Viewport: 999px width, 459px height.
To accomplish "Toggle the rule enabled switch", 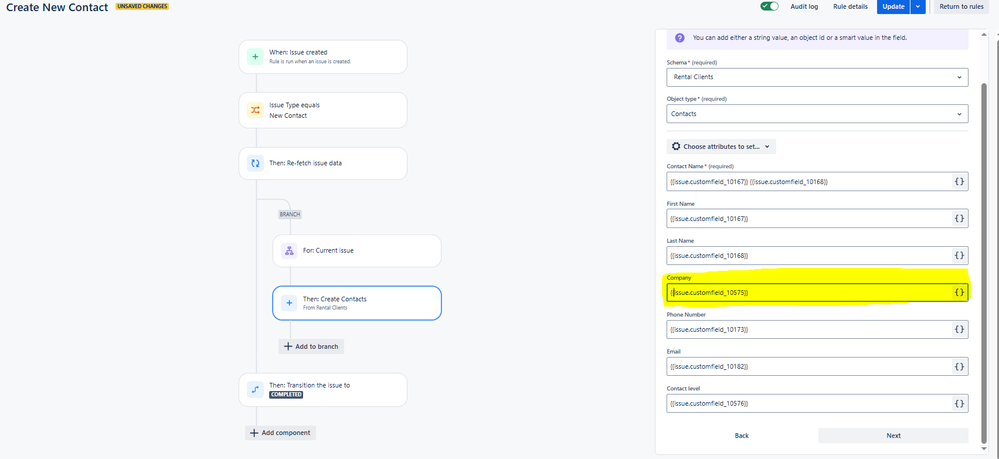I will click(770, 6).
